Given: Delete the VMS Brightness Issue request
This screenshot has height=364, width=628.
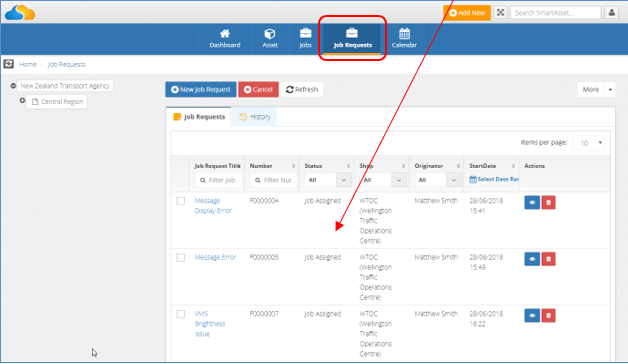Looking at the screenshot, I should coord(548,316).
